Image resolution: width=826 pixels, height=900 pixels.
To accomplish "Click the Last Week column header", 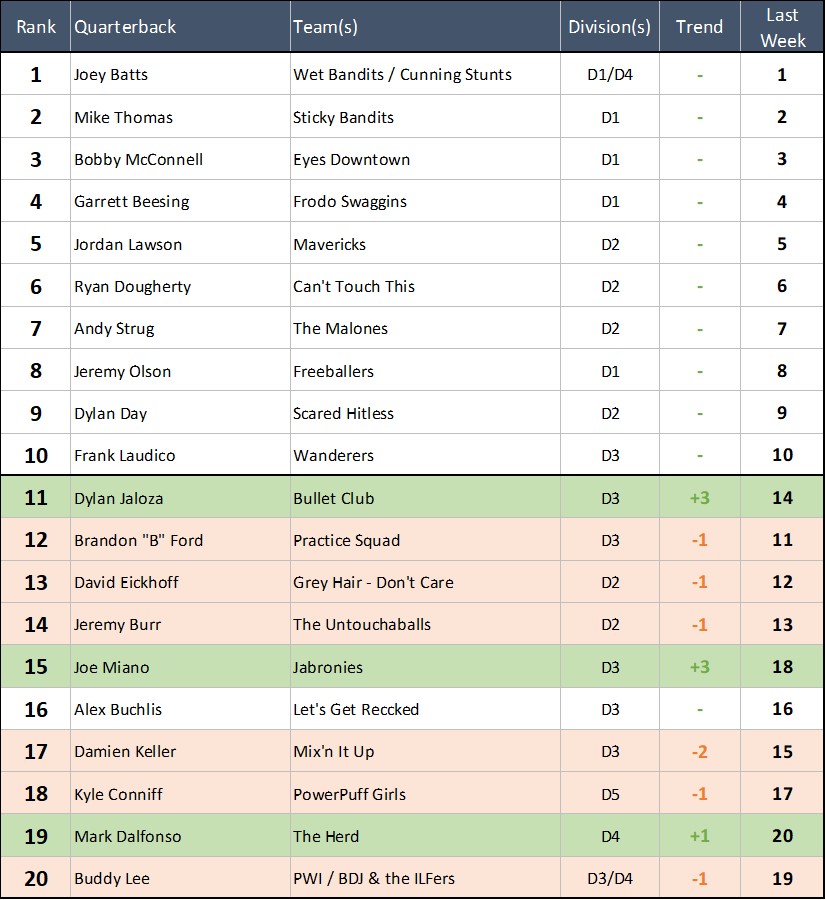I will pyautogui.click(x=781, y=27).
